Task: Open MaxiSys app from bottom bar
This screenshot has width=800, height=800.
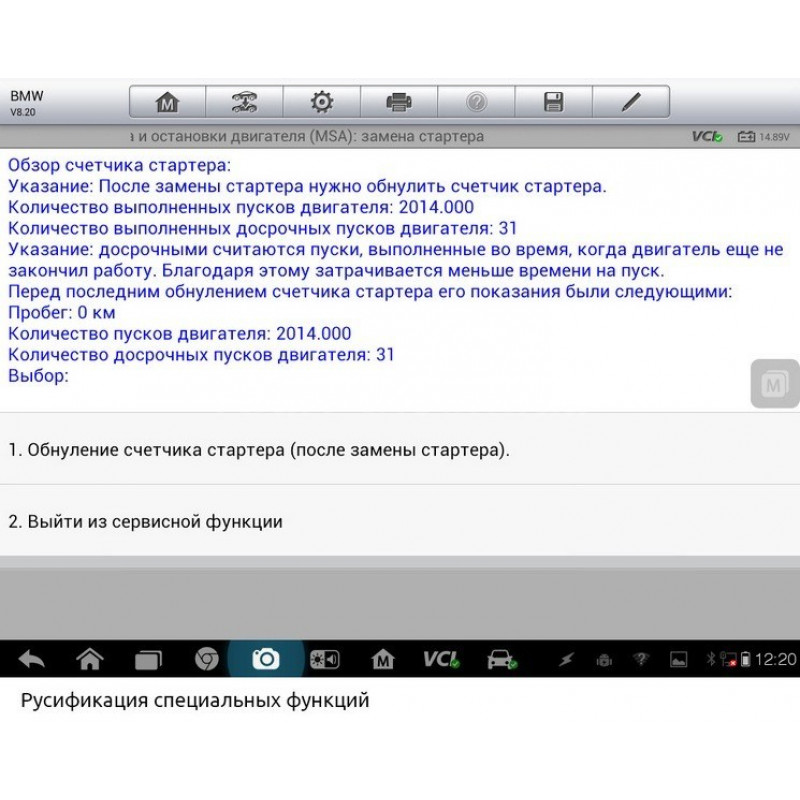Action: pos(382,659)
